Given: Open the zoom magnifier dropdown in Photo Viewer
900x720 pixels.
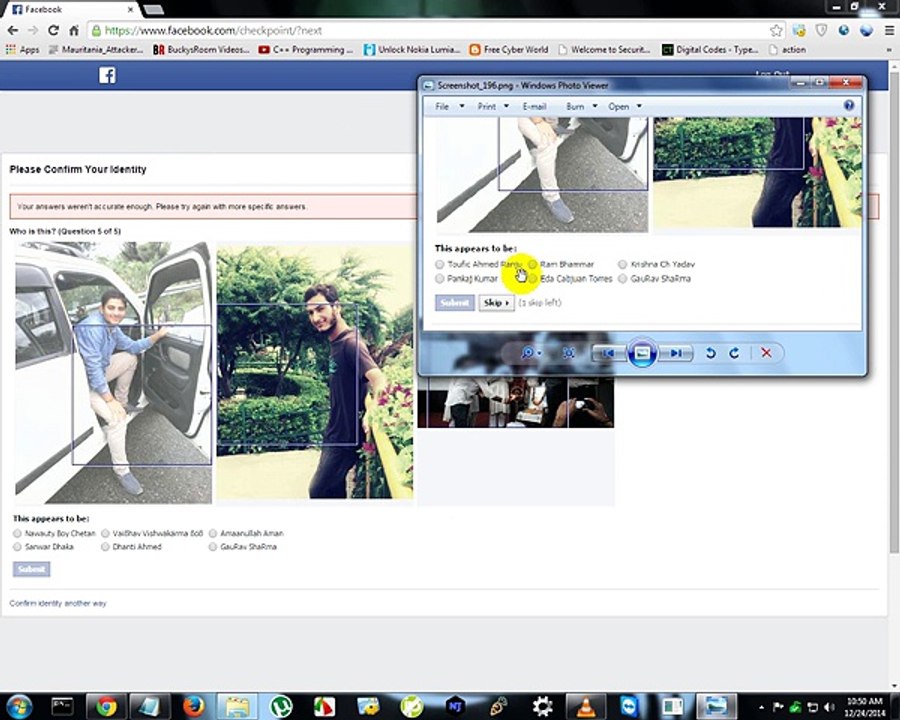Looking at the screenshot, I should pos(530,353).
